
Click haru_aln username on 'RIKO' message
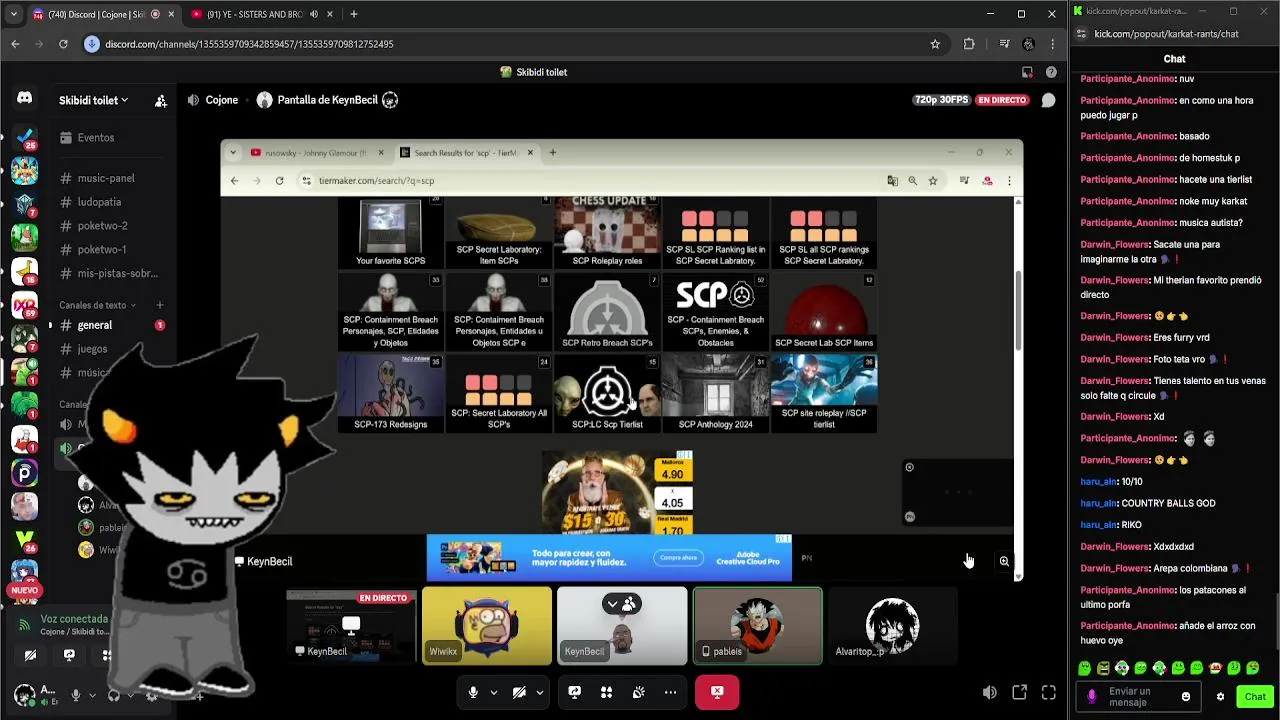tap(1098, 524)
